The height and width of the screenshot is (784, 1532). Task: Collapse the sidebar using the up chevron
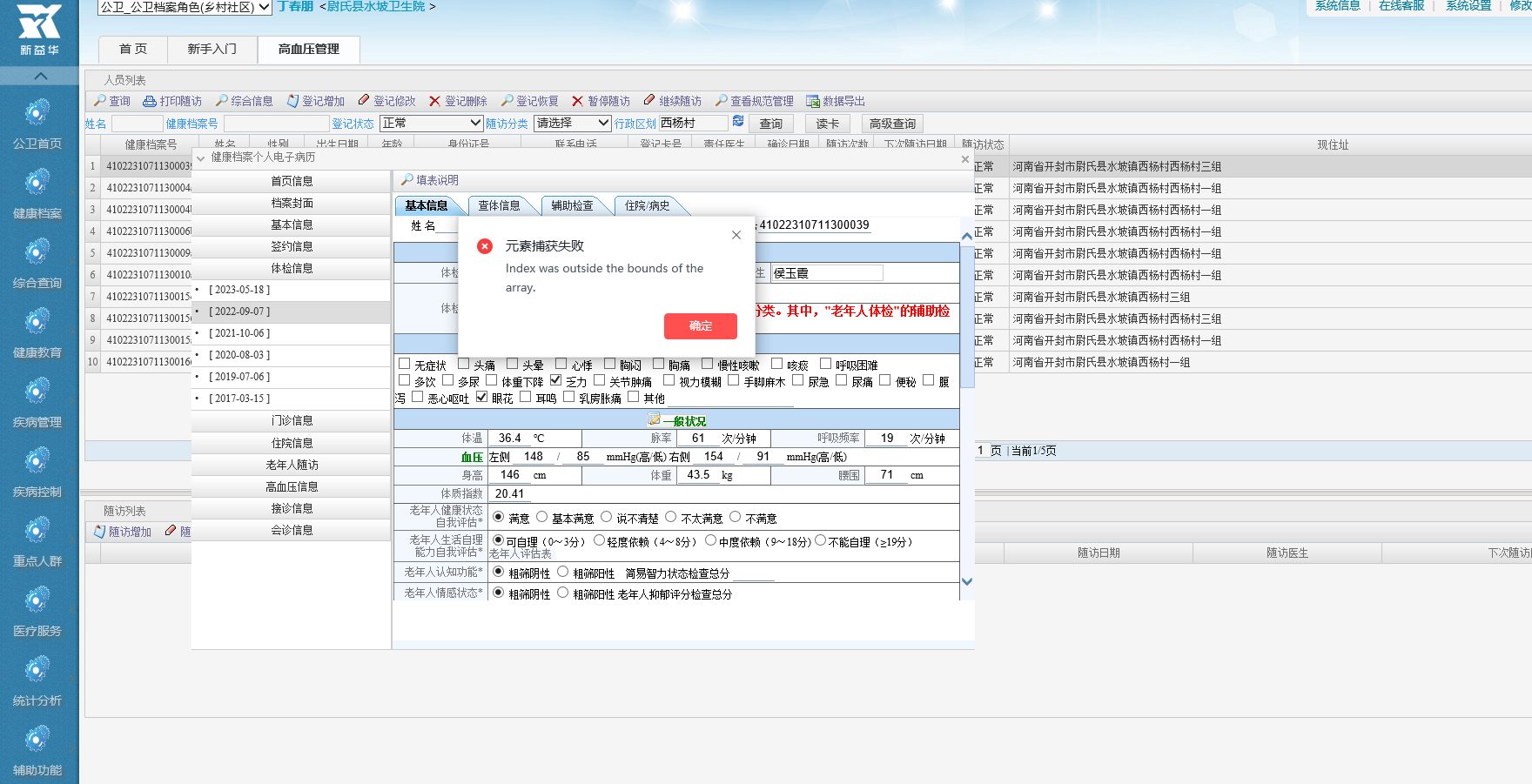pos(40,77)
